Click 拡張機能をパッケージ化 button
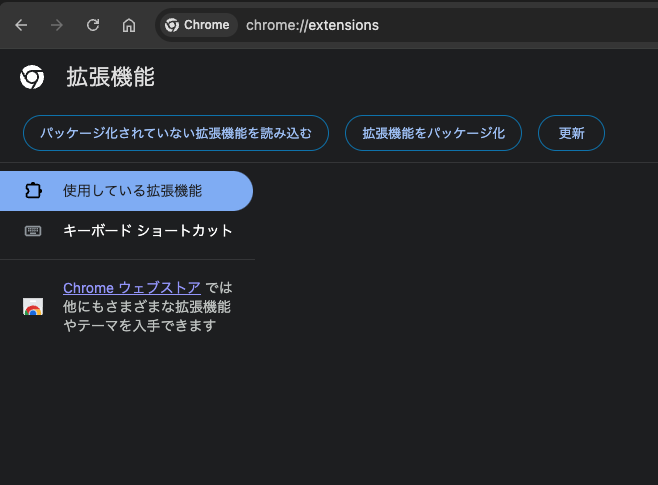 [433, 133]
